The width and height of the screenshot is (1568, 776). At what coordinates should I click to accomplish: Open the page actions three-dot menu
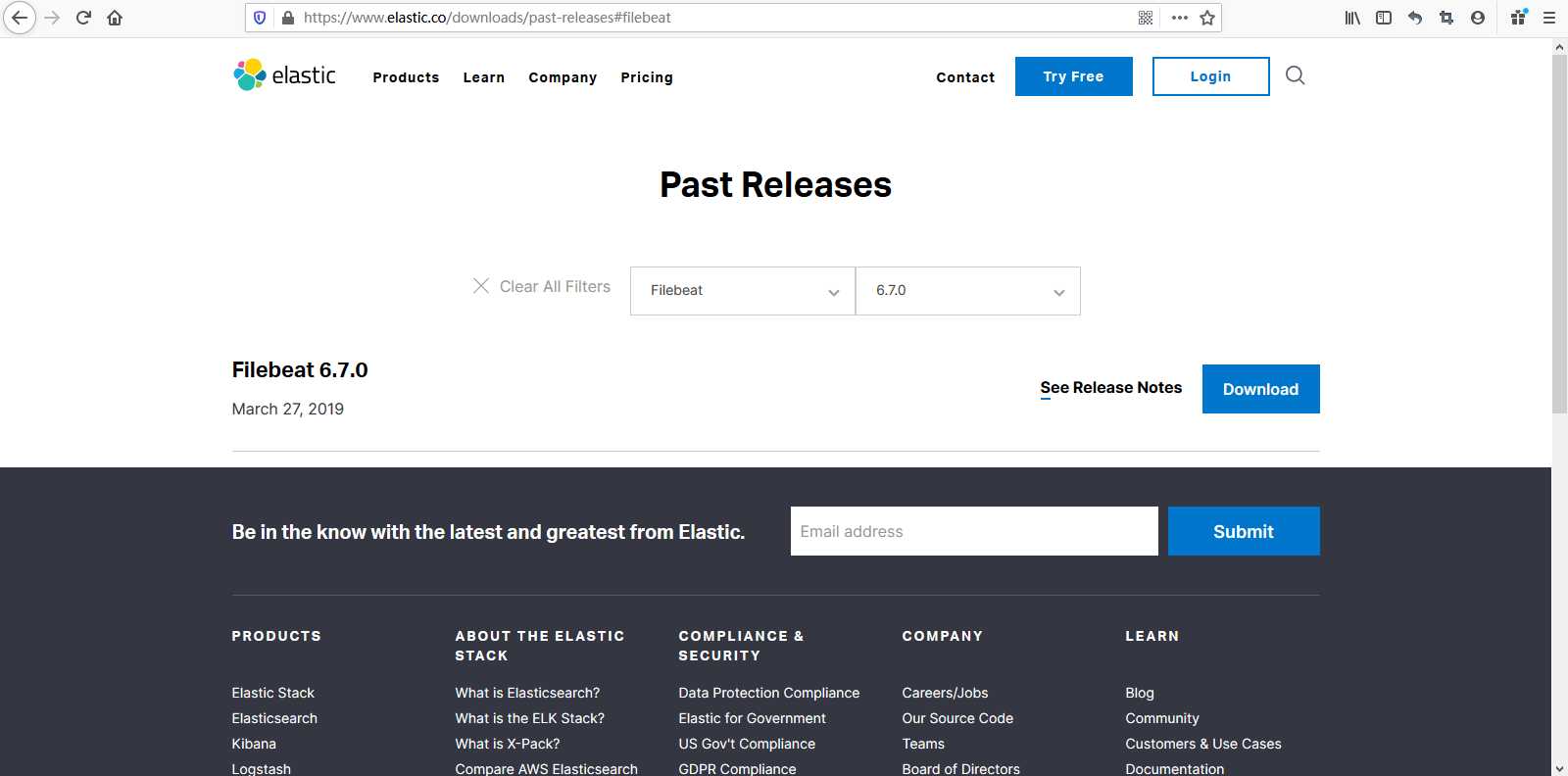1180,18
